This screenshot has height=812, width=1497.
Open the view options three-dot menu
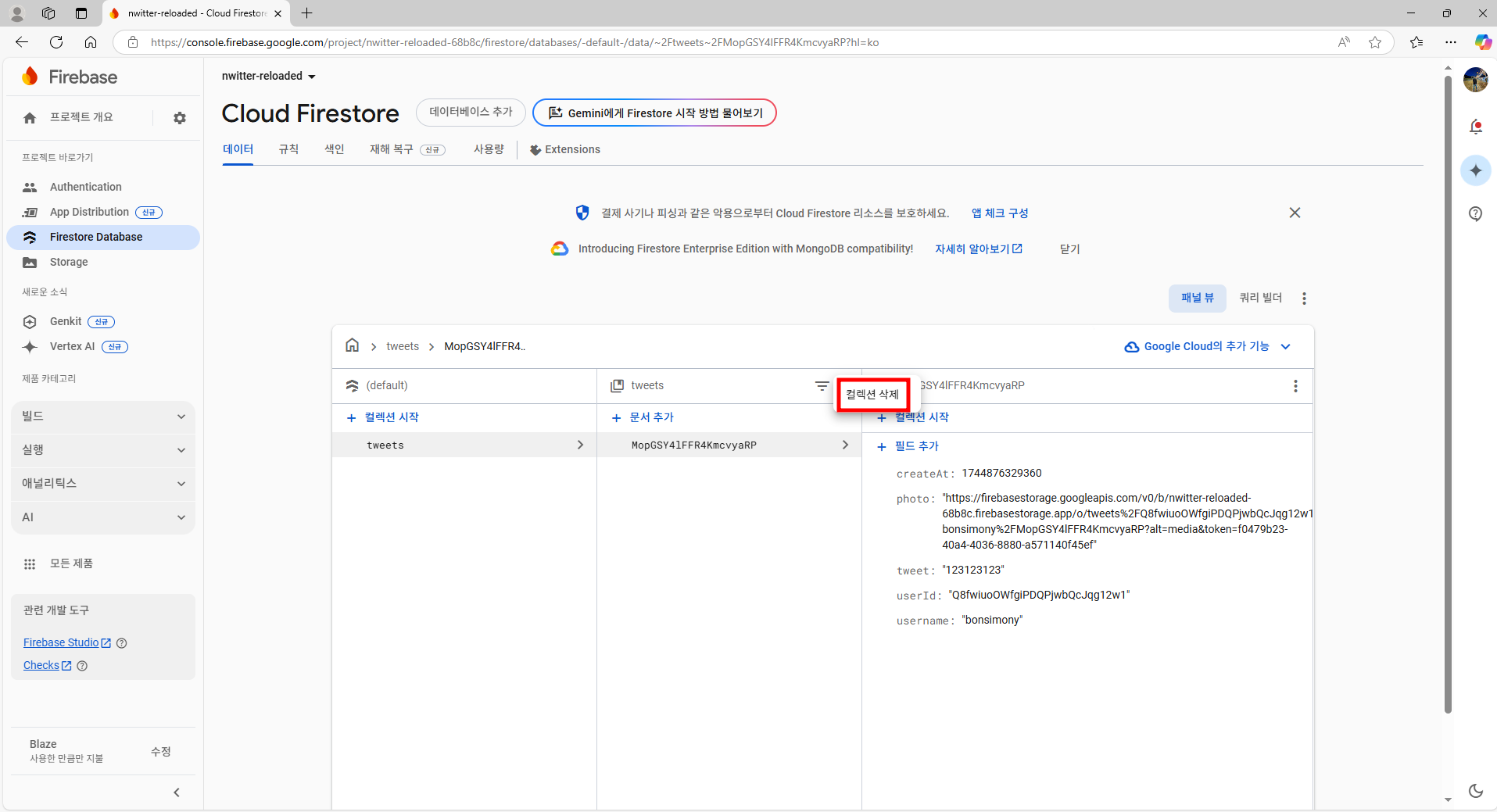pyautogui.click(x=1304, y=299)
